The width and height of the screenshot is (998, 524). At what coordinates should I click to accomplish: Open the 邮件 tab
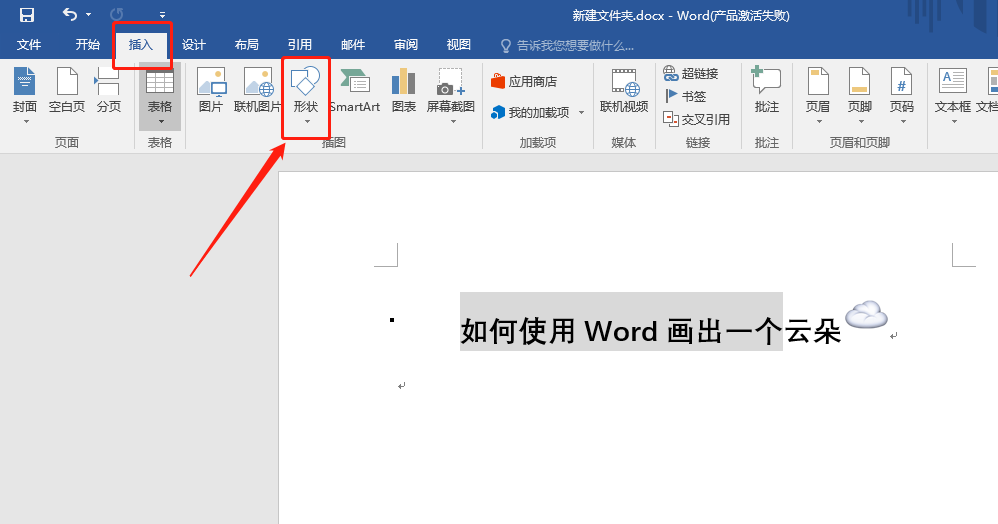353,45
